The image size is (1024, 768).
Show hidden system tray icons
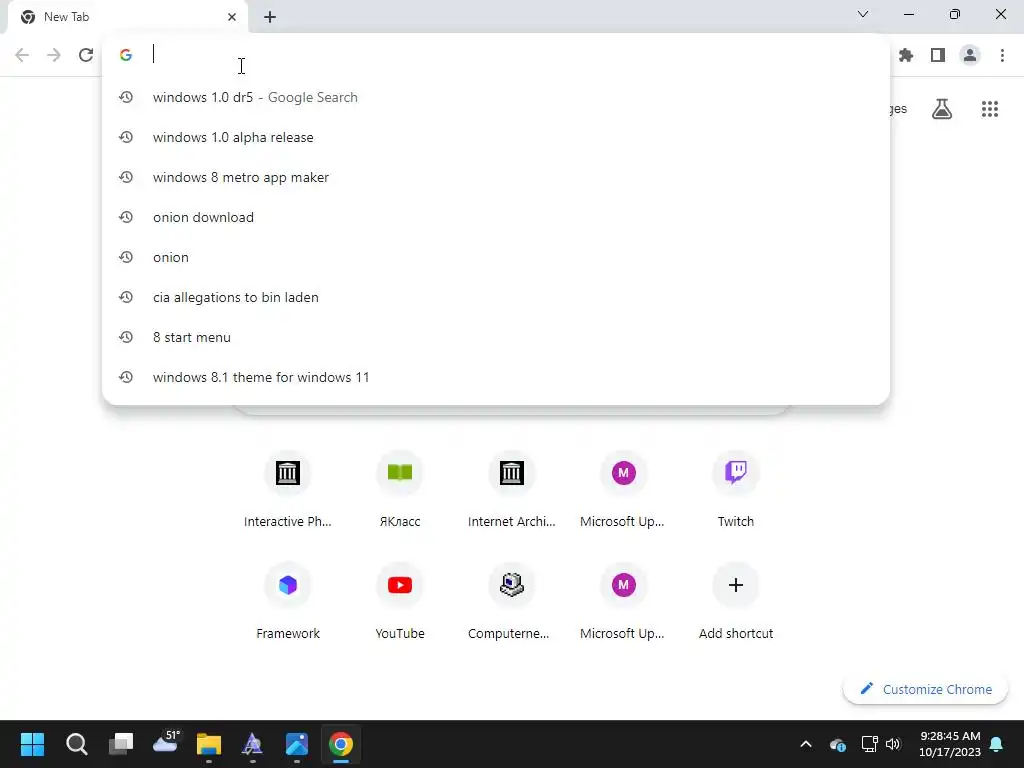(x=806, y=744)
